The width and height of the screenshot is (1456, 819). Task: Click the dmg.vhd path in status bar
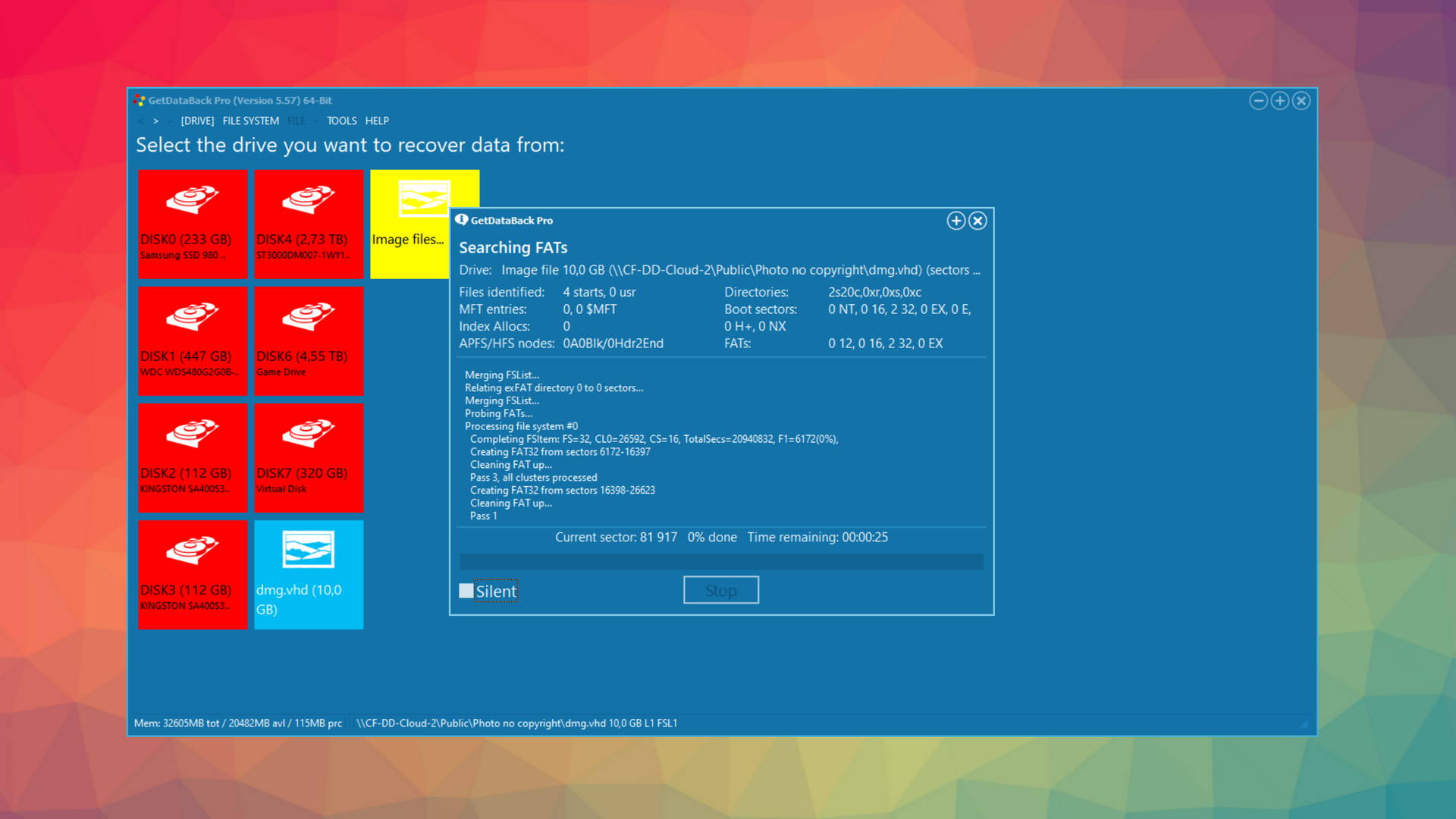point(516,723)
